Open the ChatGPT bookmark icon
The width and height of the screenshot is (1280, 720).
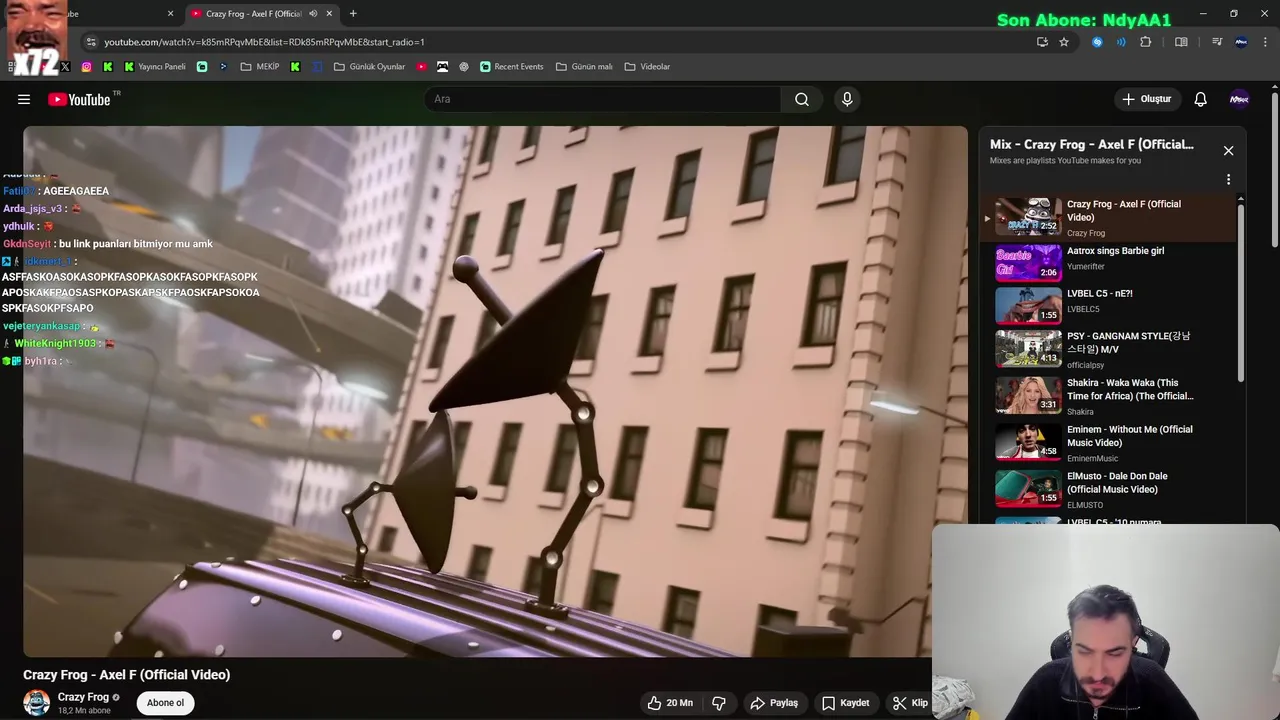coord(464,67)
